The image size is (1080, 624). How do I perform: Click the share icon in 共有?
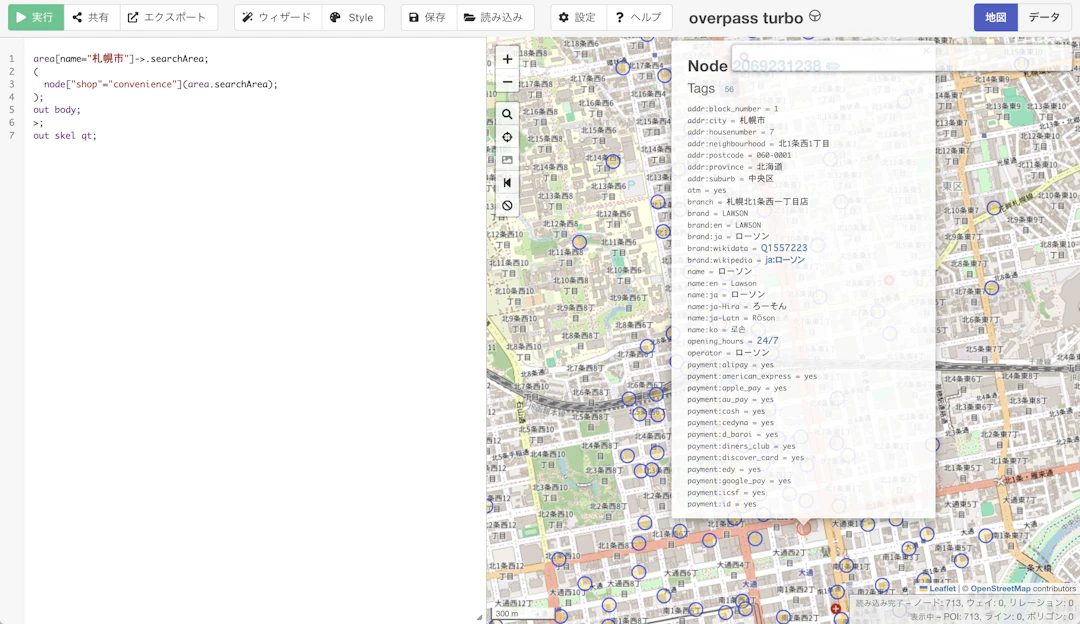77,17
